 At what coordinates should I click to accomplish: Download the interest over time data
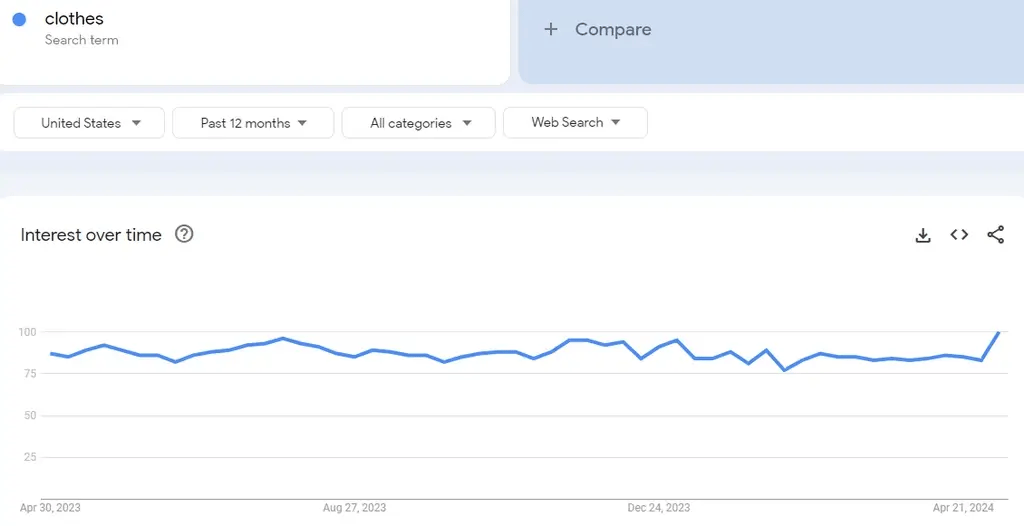[x=923, y=235]
